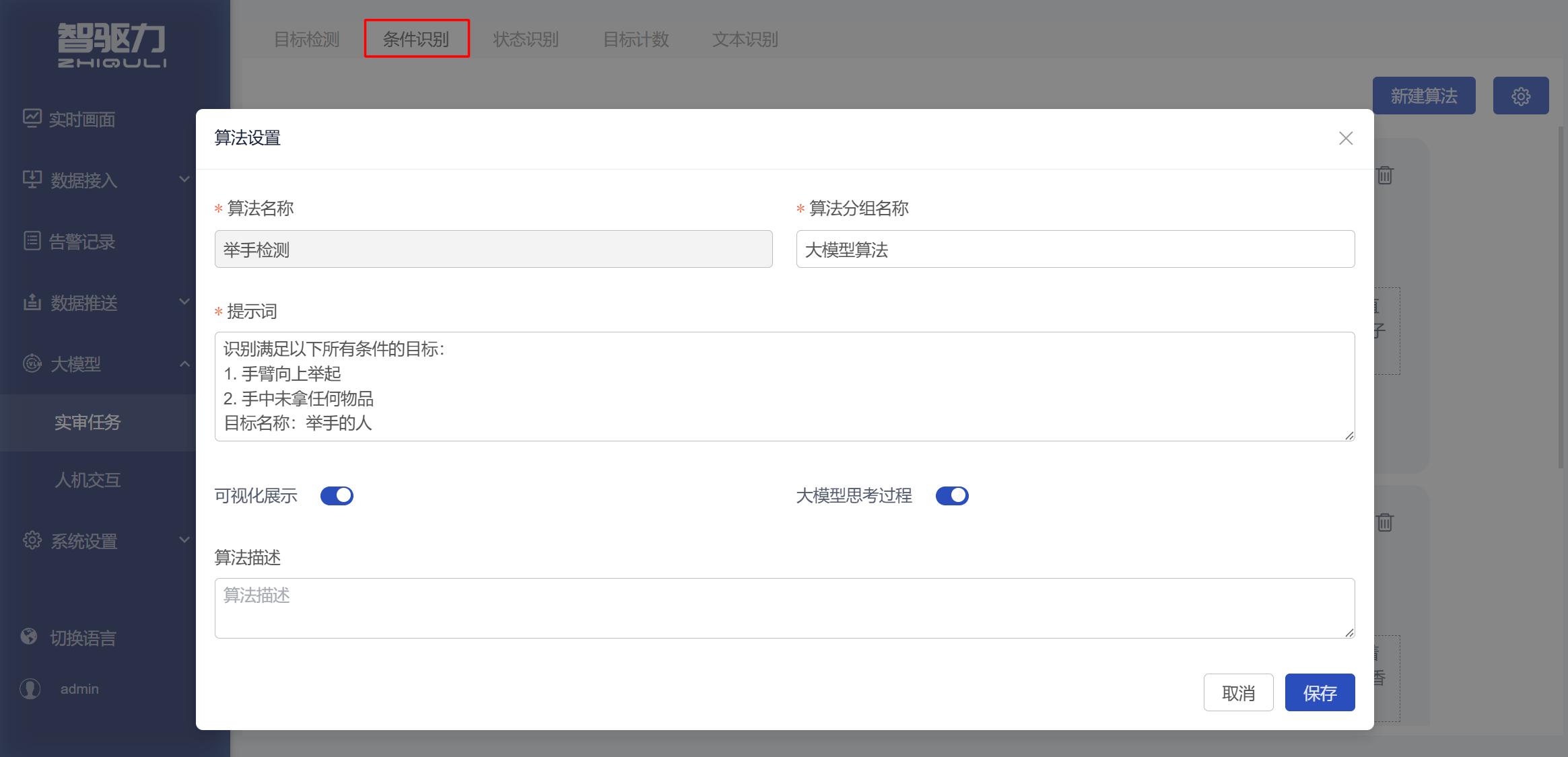Click the 保存 button
1568x757 pixels.
click(x=1320, y=692)
